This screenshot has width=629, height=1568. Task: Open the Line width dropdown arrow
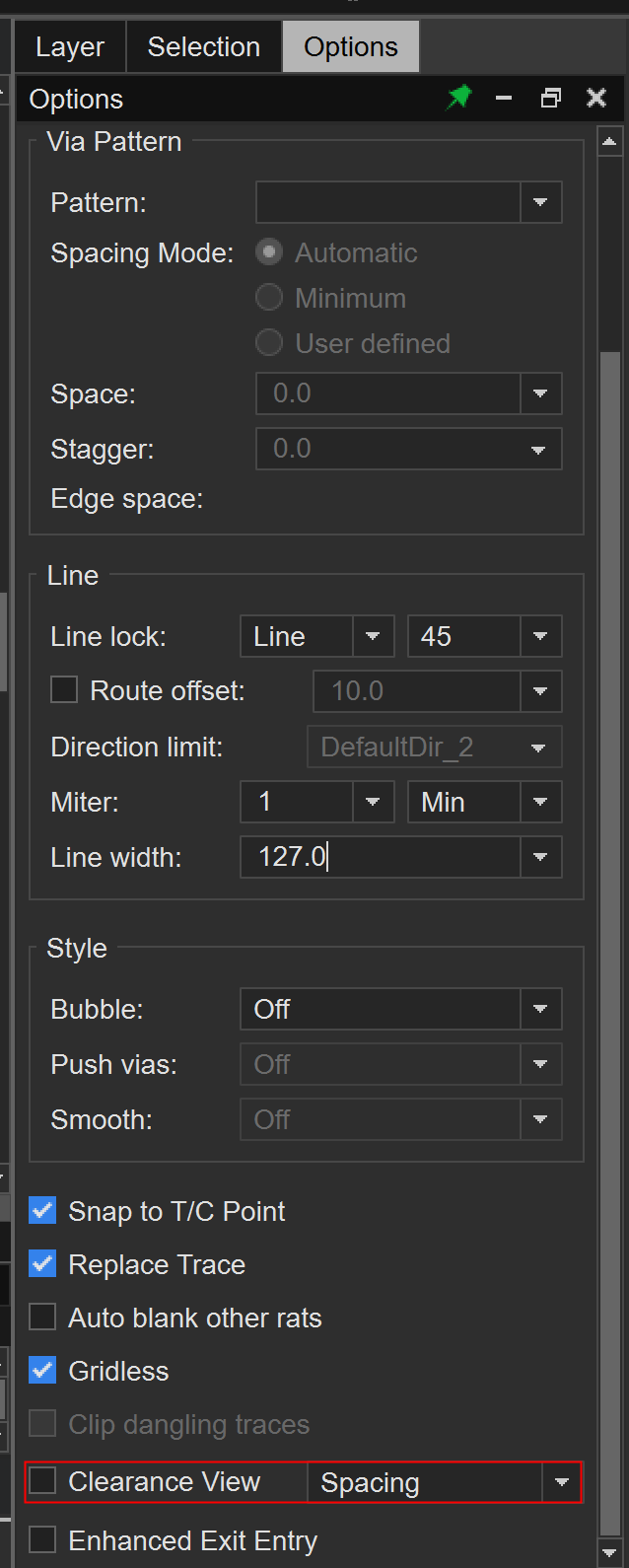(x=540, y=857)
